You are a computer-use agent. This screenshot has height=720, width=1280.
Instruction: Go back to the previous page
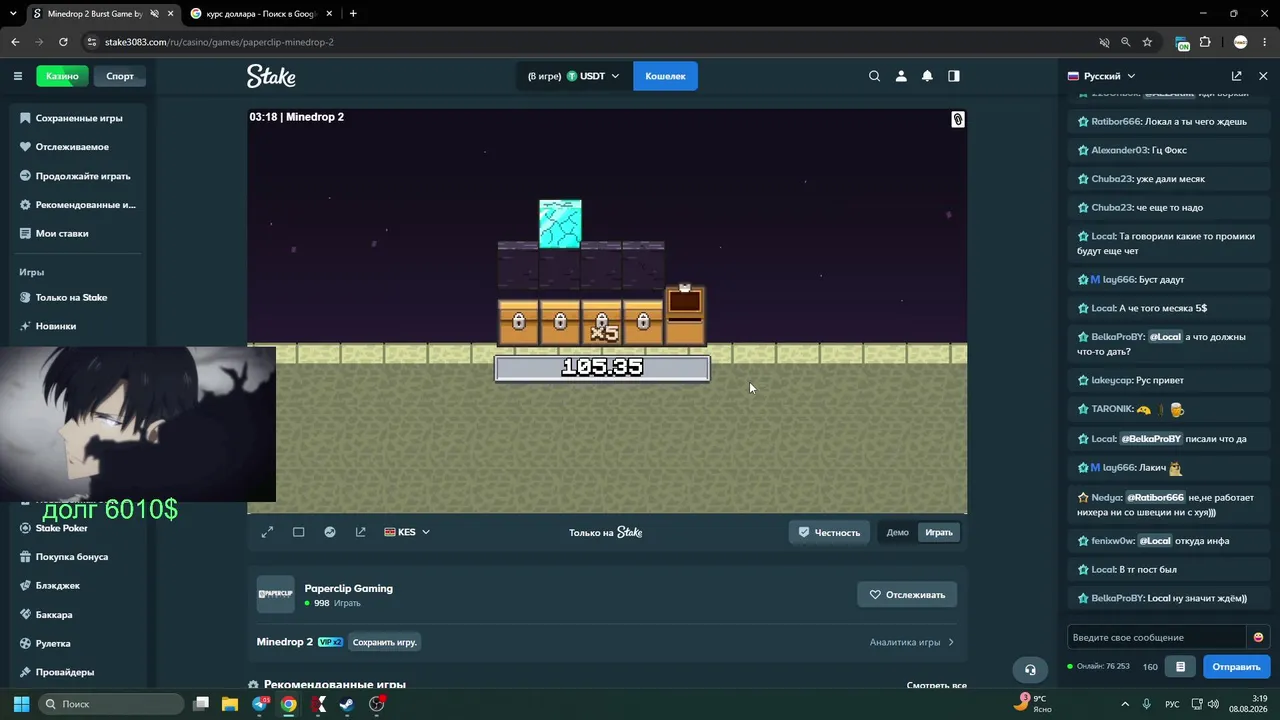(15, 42)
